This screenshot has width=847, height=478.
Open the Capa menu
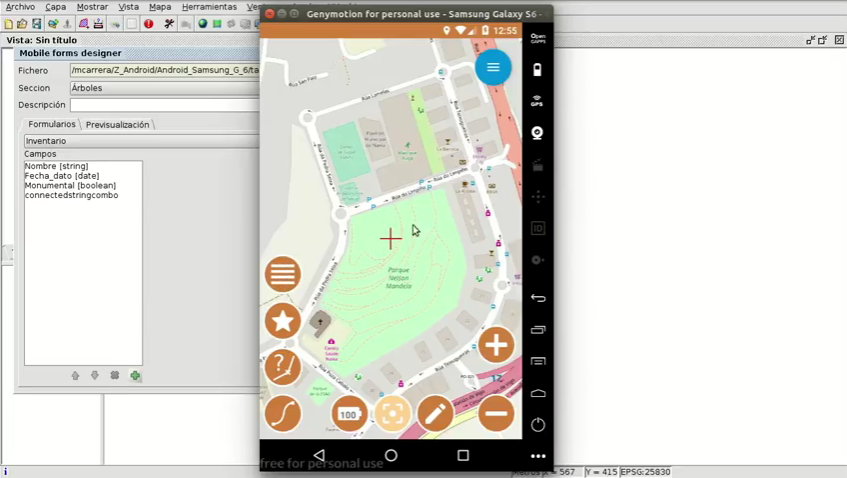tap(55, 7)
